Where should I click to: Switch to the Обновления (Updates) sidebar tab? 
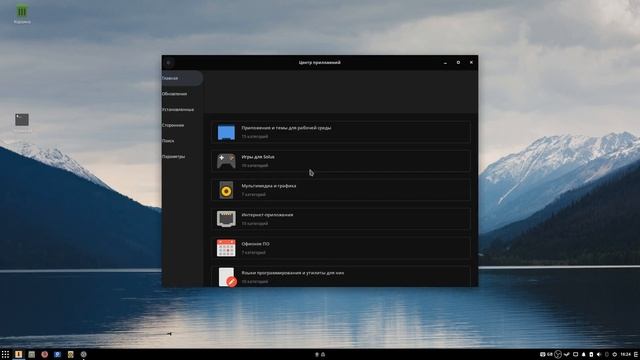(182, 94)
